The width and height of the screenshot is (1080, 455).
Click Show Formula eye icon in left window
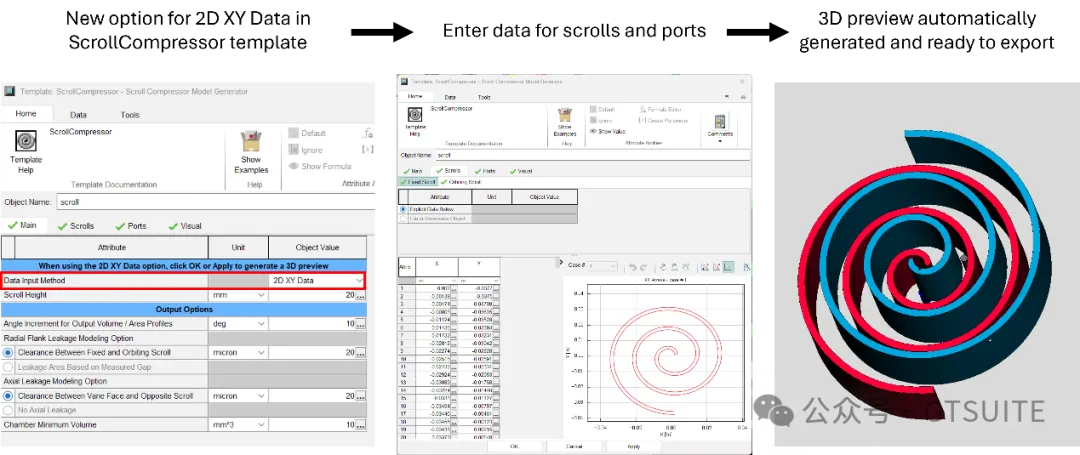pos(293,166)
